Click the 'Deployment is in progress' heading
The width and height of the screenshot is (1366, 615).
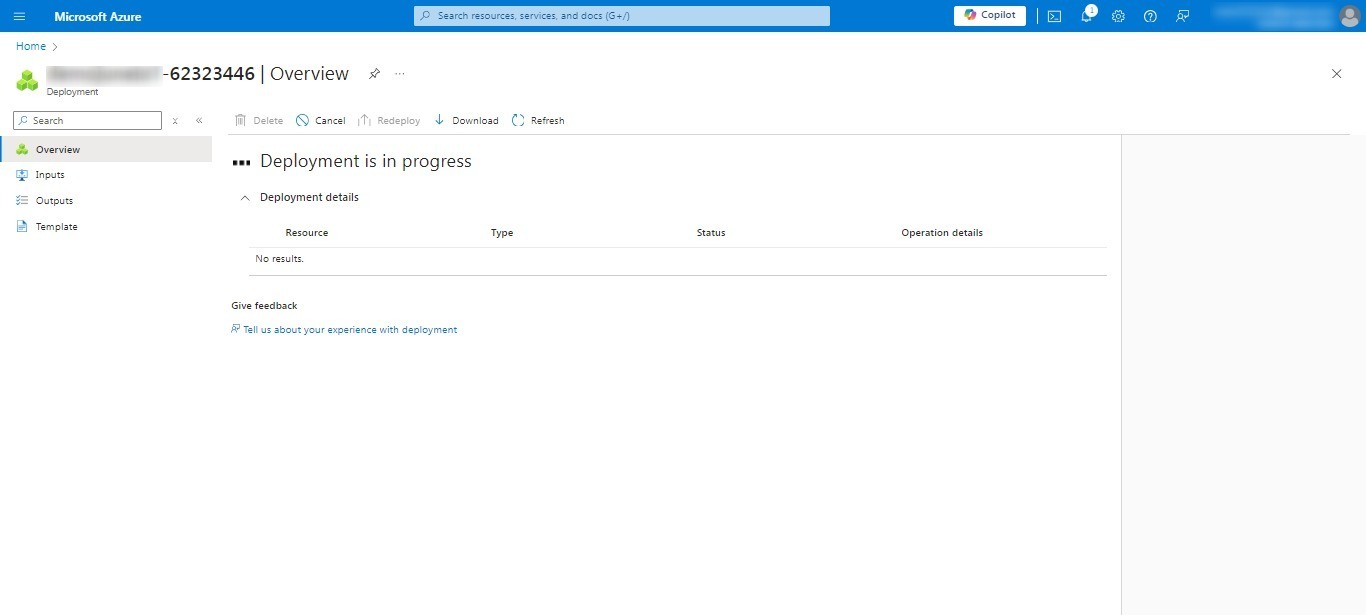366,161
